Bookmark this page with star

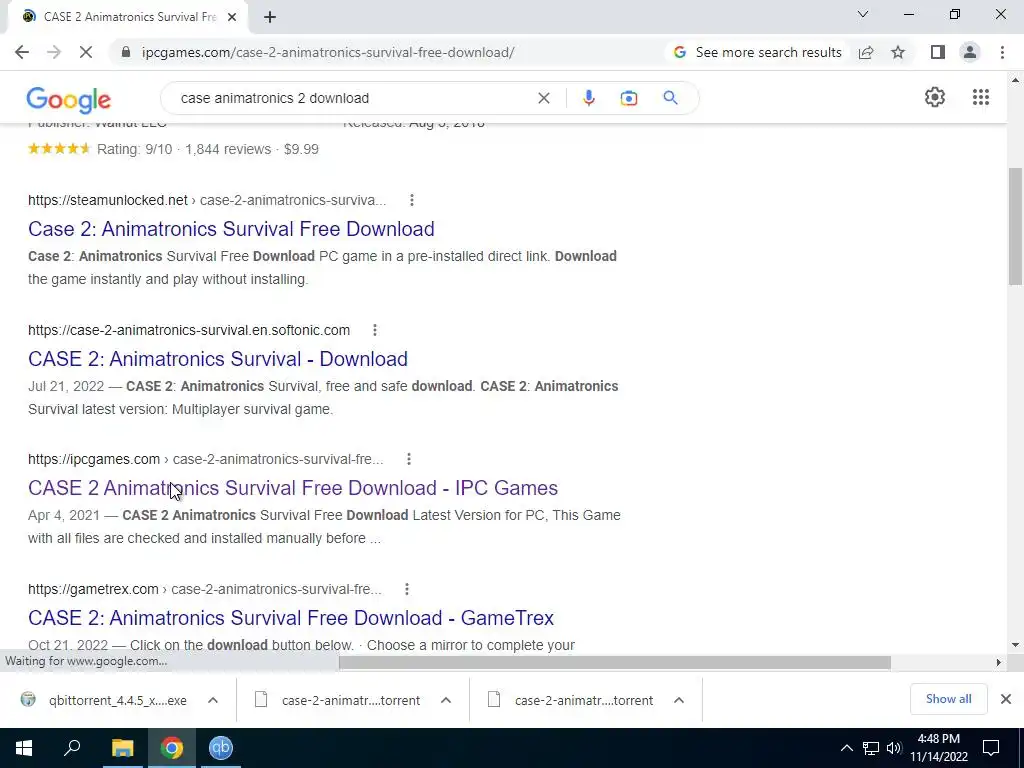tap(898, 52)
